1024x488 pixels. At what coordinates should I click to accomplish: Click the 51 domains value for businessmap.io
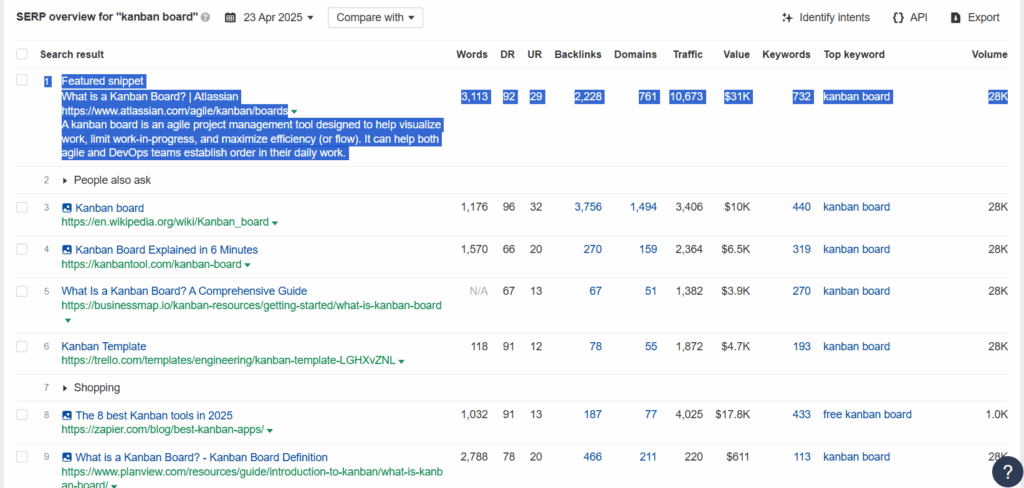[651, 291]
